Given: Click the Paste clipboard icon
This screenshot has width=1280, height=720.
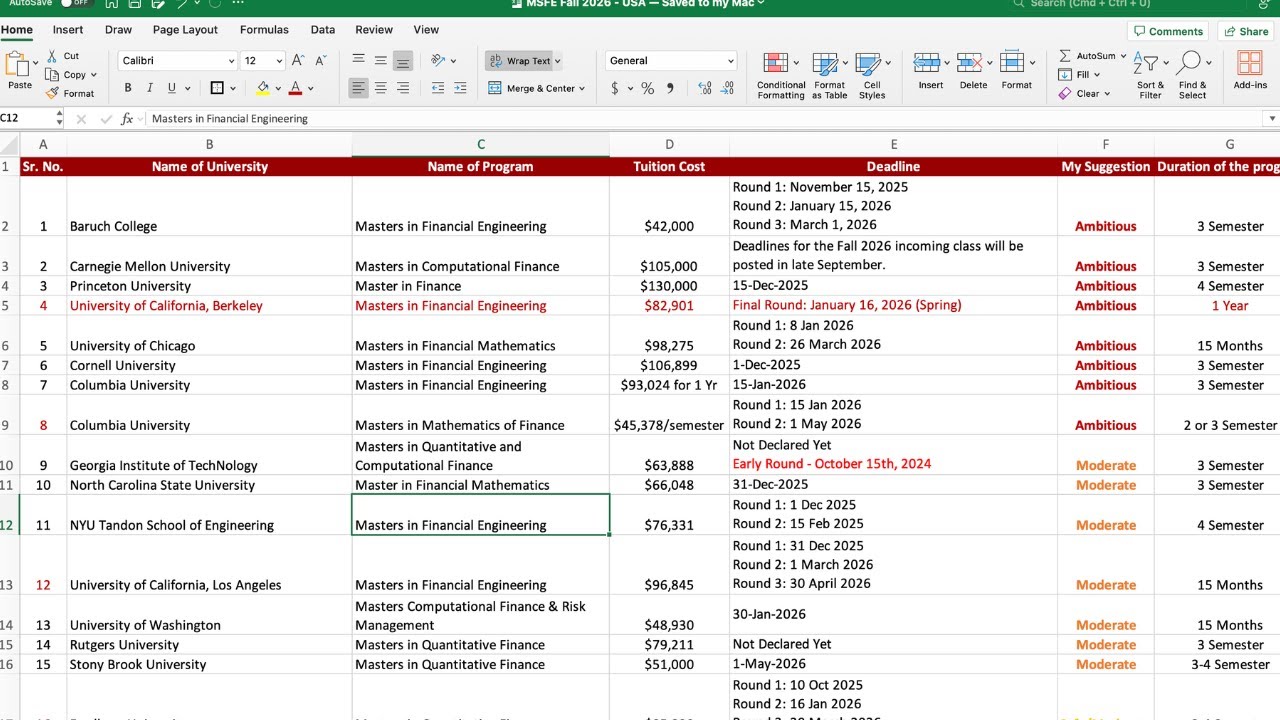Looking at the screenshot, I should pos(18,64).
